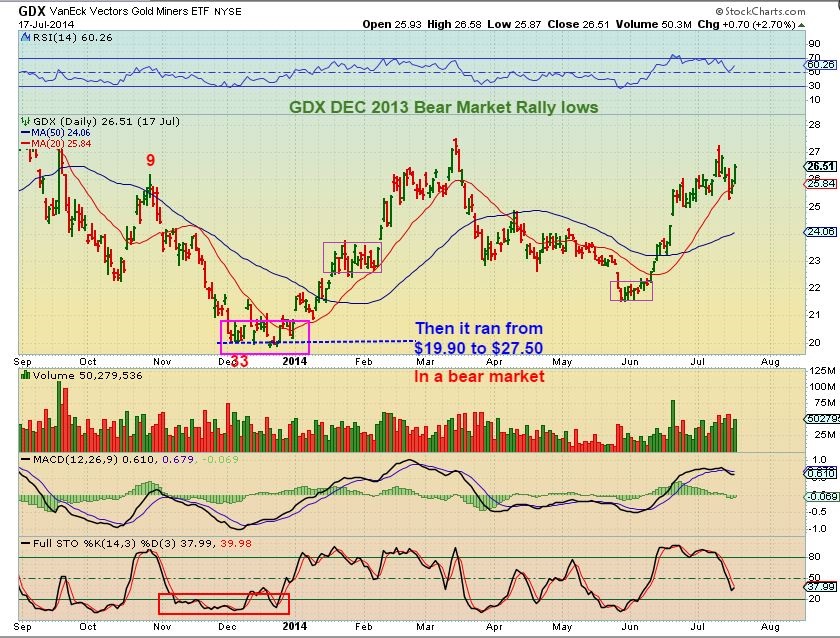Screen dimensions: 840x638
Task: Click the 37.99 stochastic value tag
Action: (x=821, y=587)
